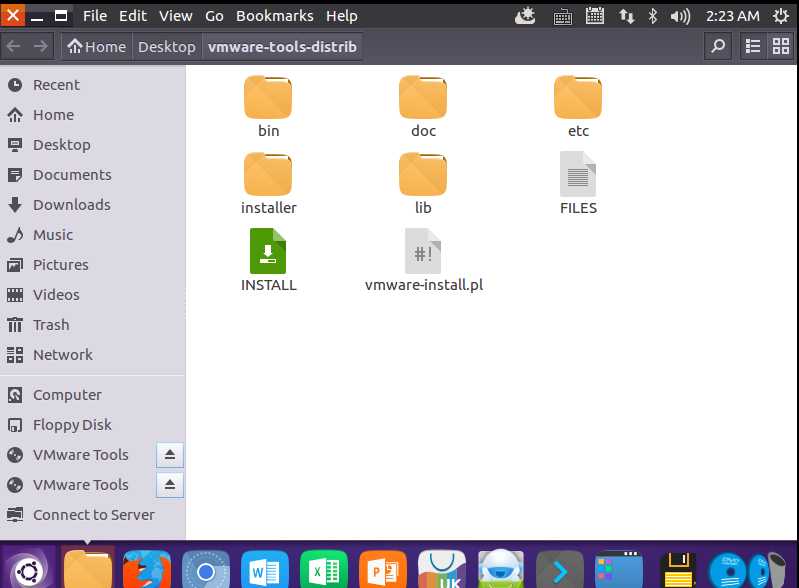
Task: Open the Edit menu
Action: click(x=133, y=16)
